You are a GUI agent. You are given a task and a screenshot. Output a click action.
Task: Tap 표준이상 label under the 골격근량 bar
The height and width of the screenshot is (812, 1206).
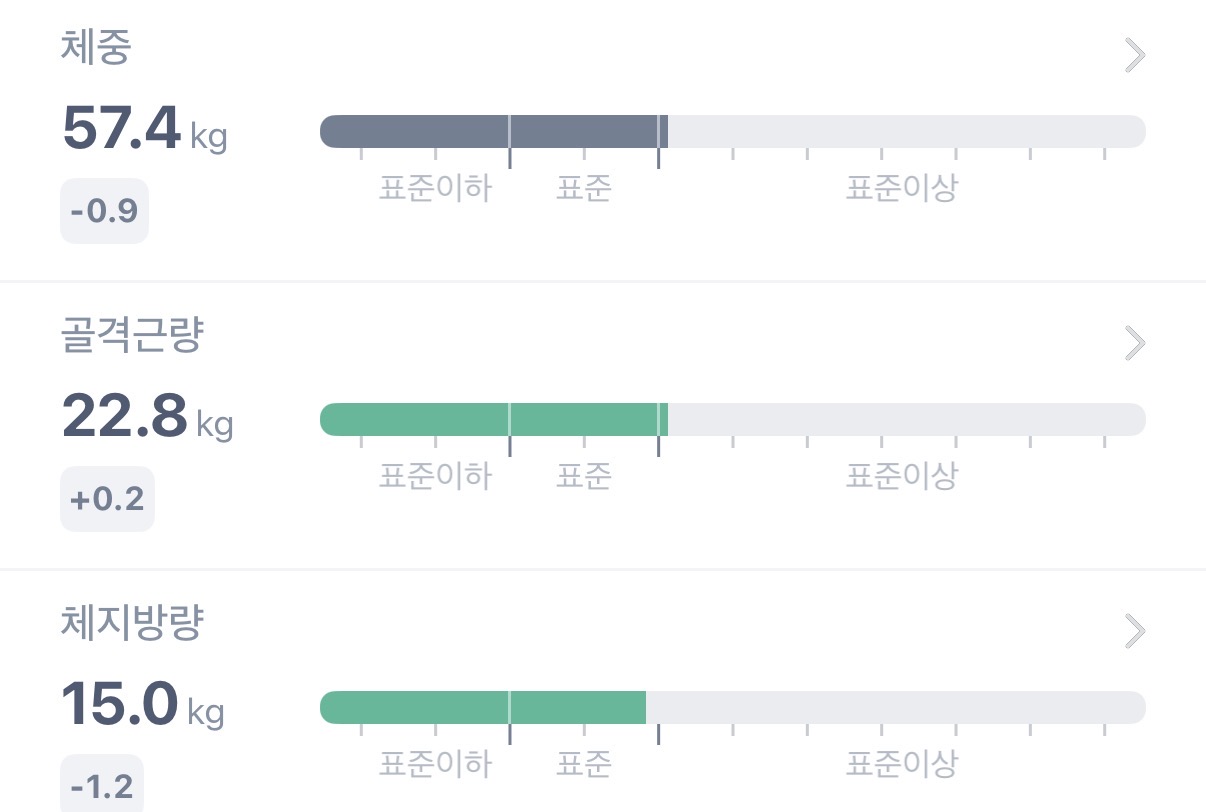901,476
